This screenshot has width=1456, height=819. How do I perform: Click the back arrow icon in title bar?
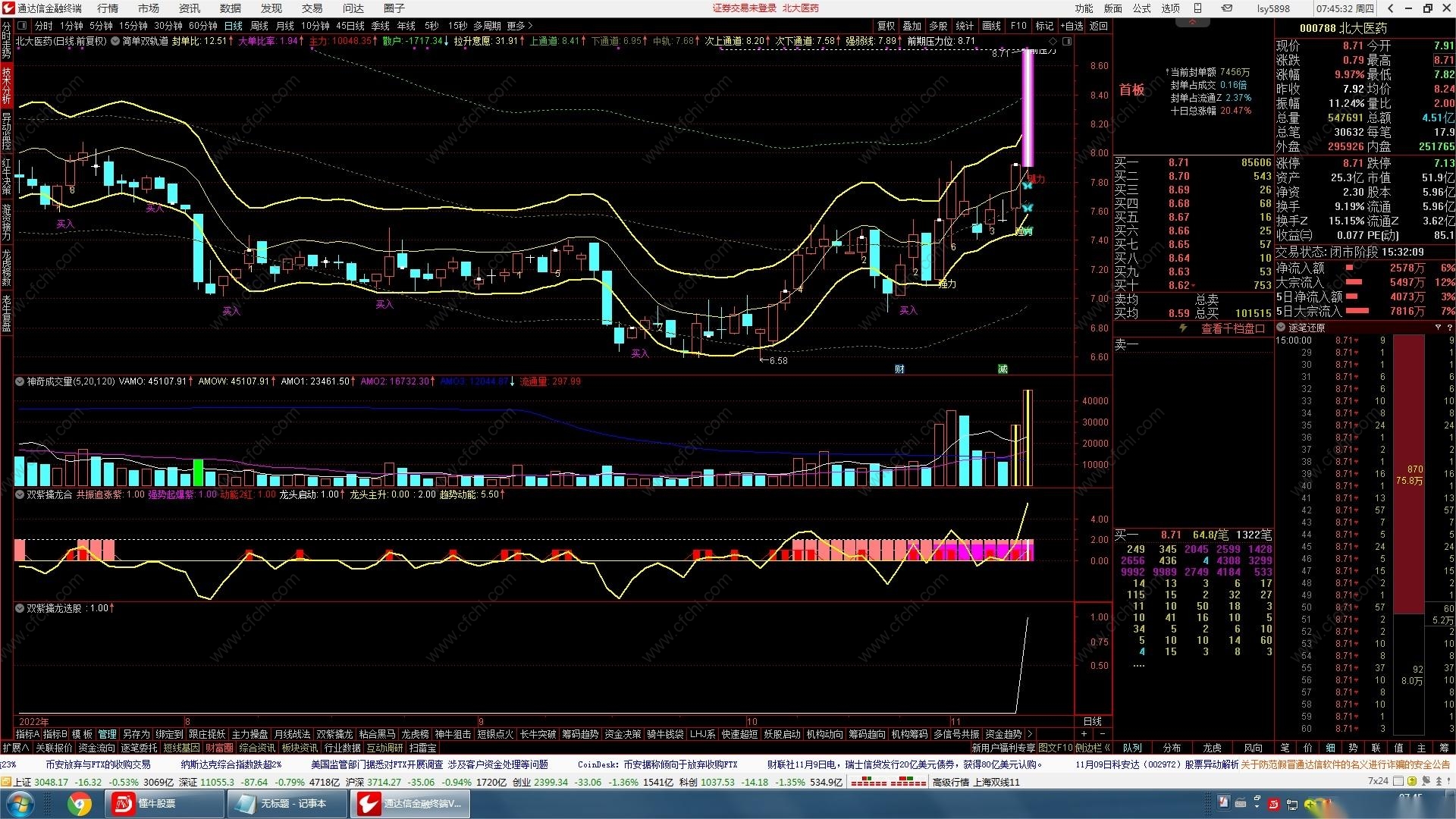pos(1391,8)
